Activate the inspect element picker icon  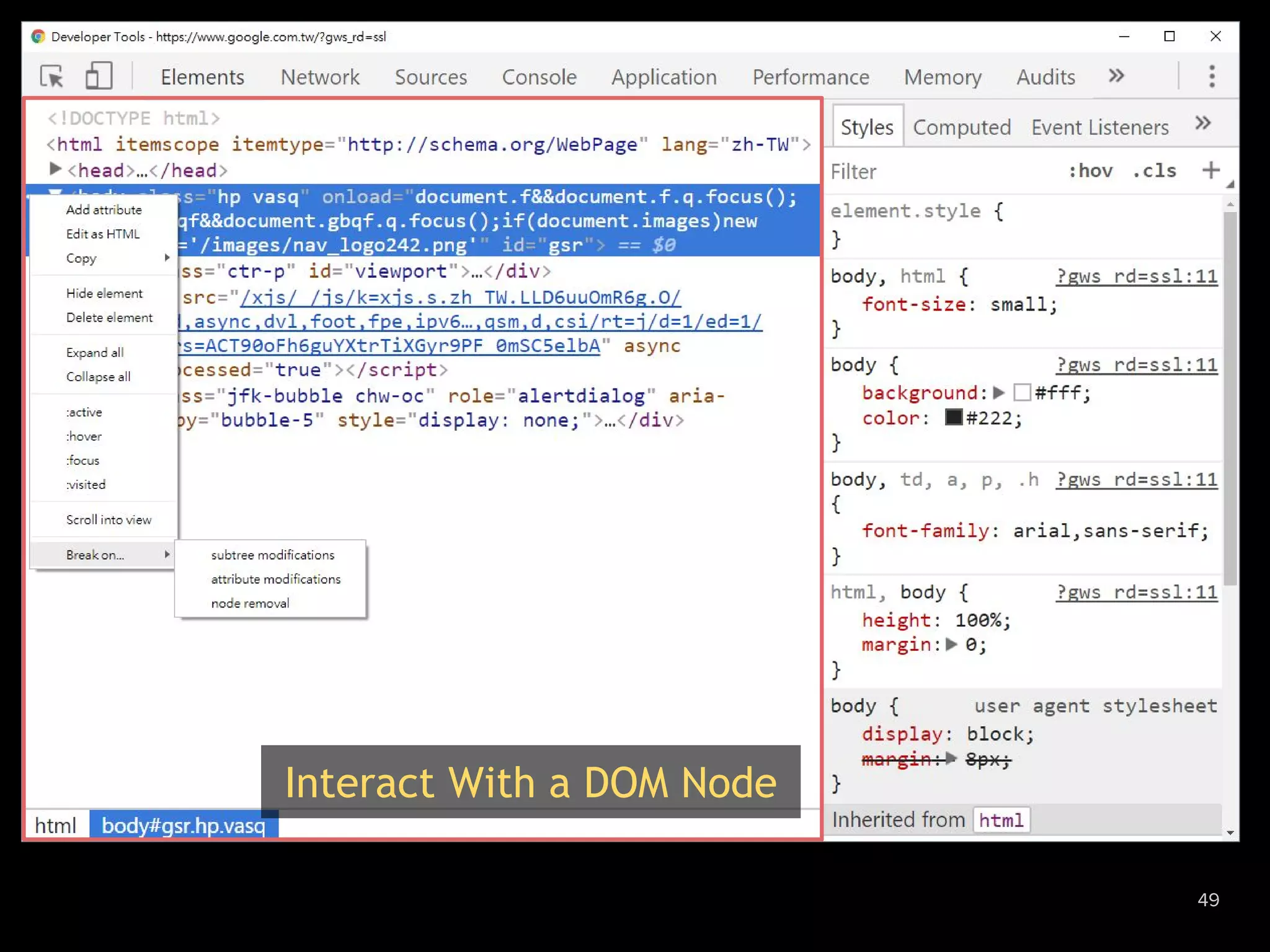tap(51, 76)
